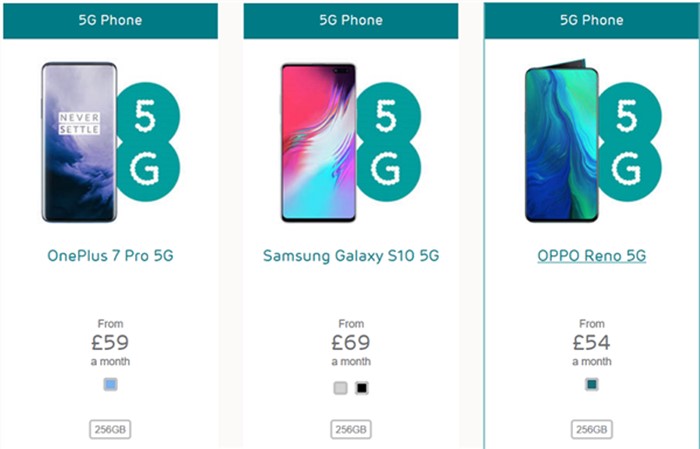Screen dimensions: 700x449
Task: Open the OnePlus 7 Pro 5G link
Action: pos(110,256)
